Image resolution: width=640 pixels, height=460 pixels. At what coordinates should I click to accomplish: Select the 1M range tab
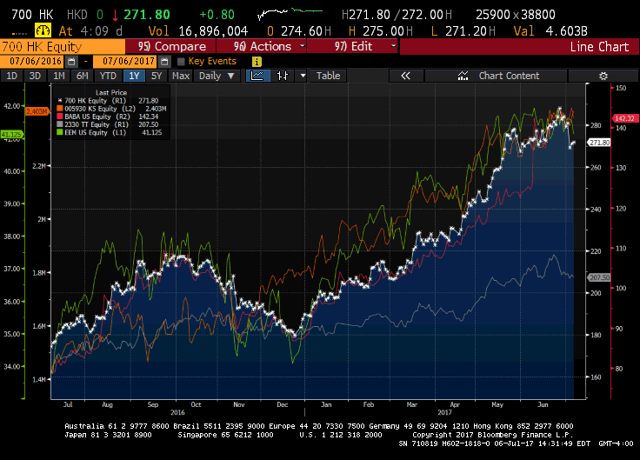[x=59, y=76]
